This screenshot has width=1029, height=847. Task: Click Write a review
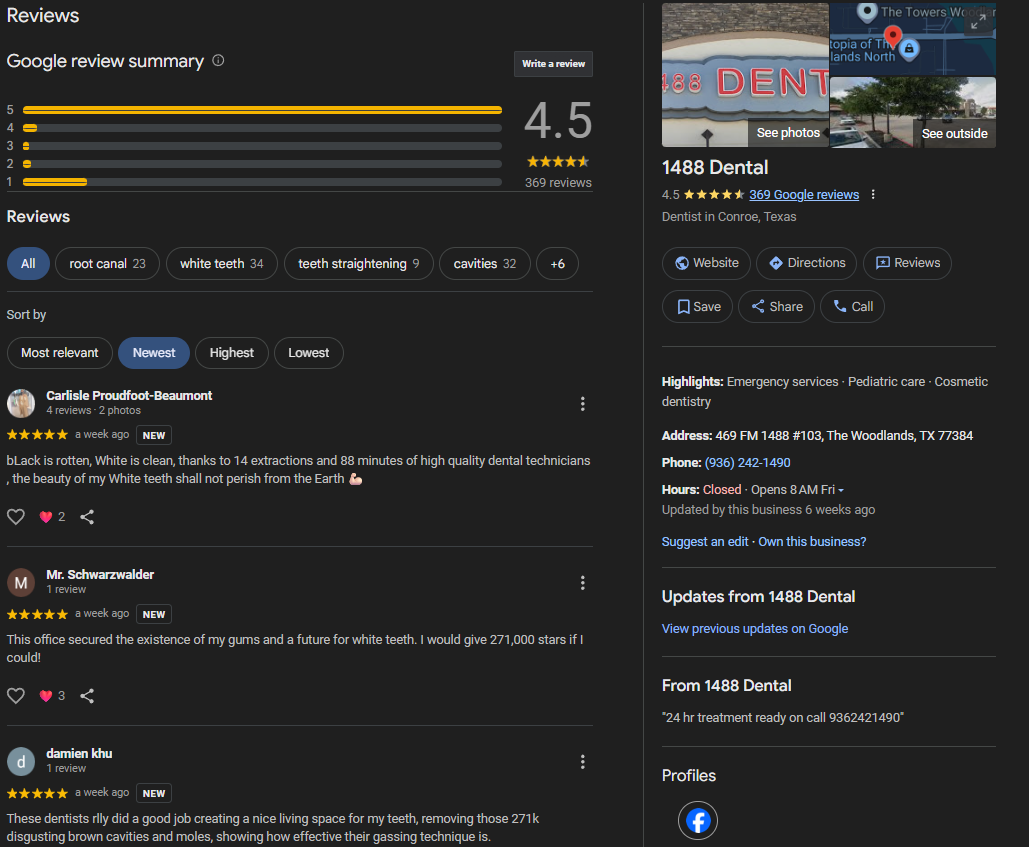click(553, 64)
